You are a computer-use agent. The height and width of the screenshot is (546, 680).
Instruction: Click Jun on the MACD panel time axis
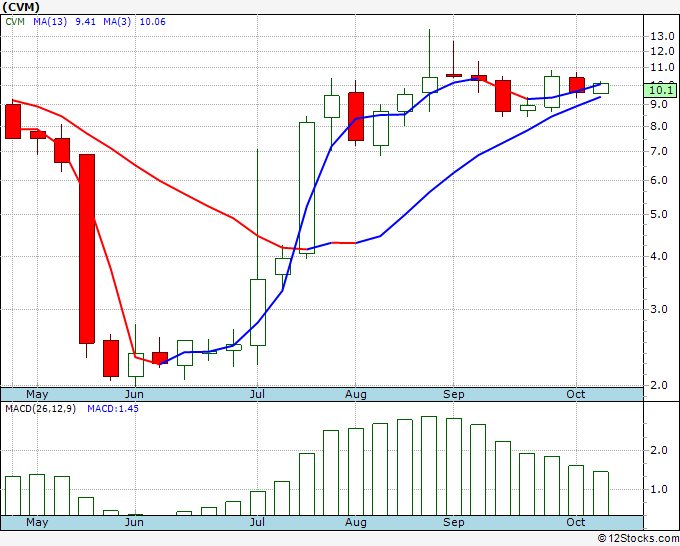click(134, 522)
